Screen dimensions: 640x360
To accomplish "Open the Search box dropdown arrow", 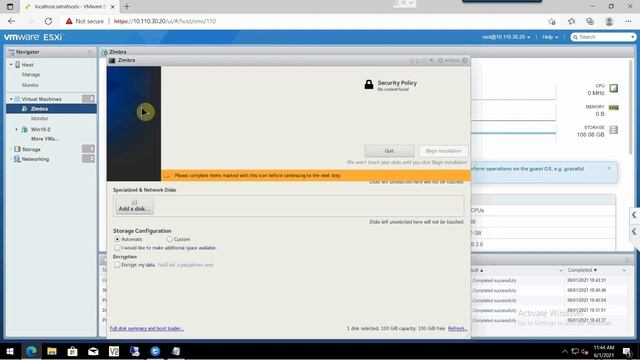I will click(x=632, y=37).
